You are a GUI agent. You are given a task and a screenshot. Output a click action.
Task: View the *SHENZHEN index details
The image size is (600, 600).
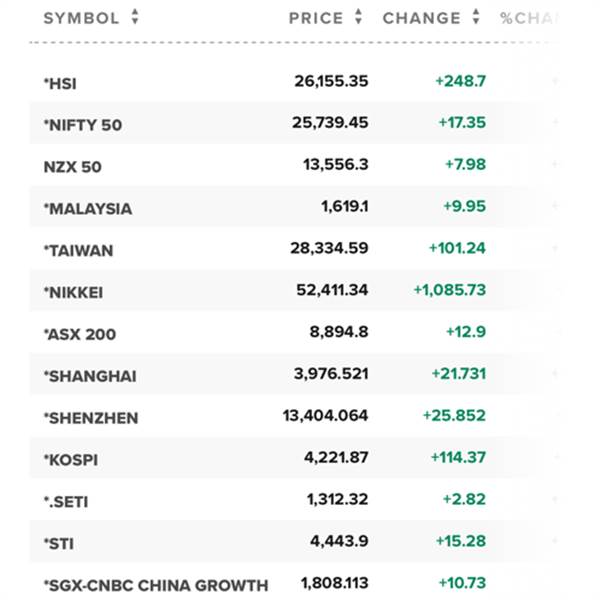point(91,418)
